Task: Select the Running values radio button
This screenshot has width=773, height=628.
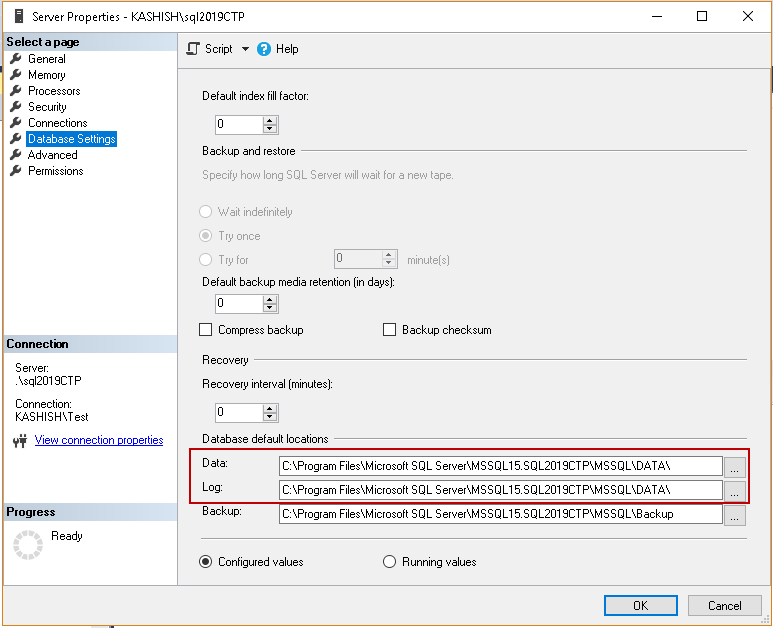Action: pyautogui.click(x=390, y=562)
